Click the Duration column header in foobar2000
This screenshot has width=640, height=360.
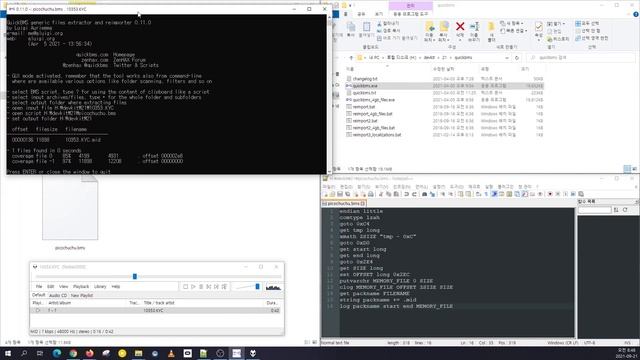272,303
